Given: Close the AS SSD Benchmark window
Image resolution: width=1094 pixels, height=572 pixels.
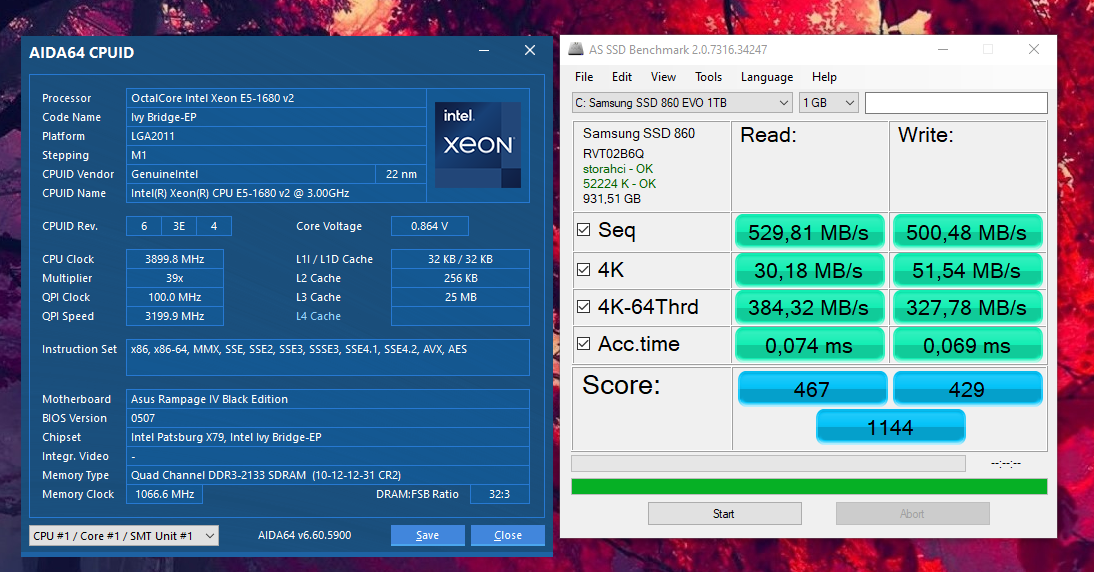Looking at the screenshot, I should click(1034, 49).
